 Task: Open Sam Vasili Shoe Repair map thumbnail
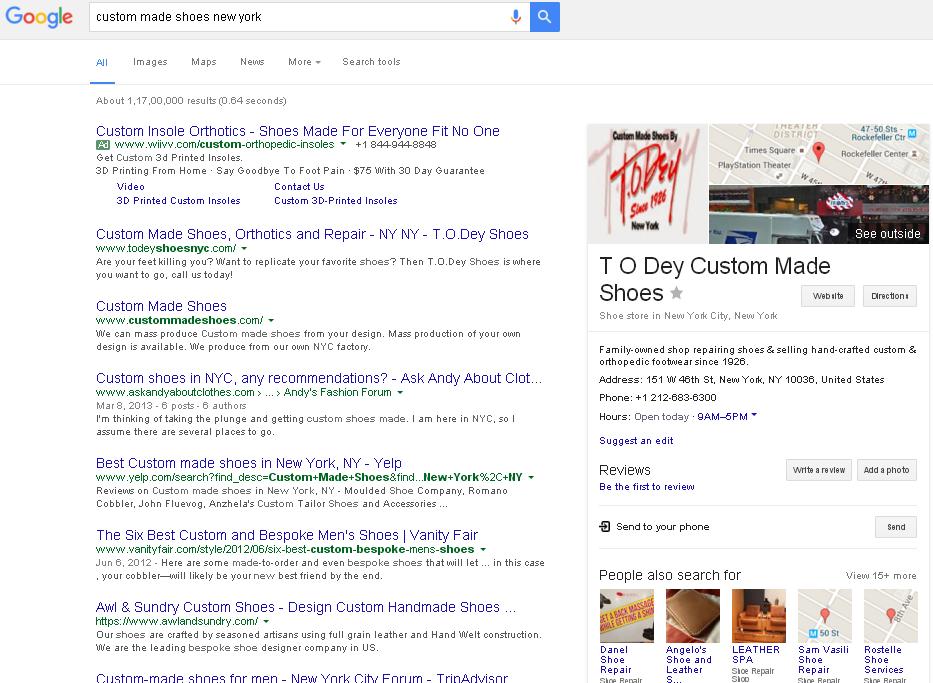pos(825,616)
